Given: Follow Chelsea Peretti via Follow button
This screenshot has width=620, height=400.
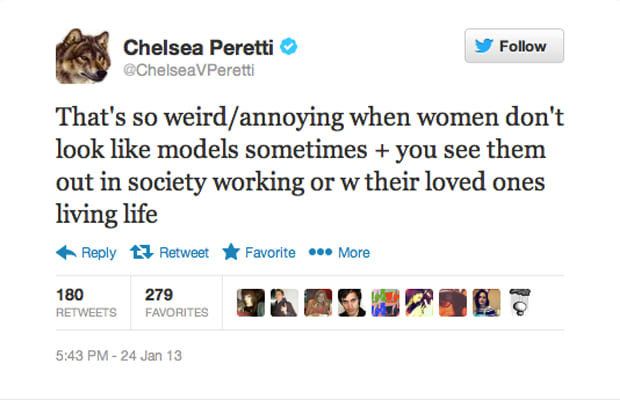Looking at the screenshot, I should click(514, 45).
